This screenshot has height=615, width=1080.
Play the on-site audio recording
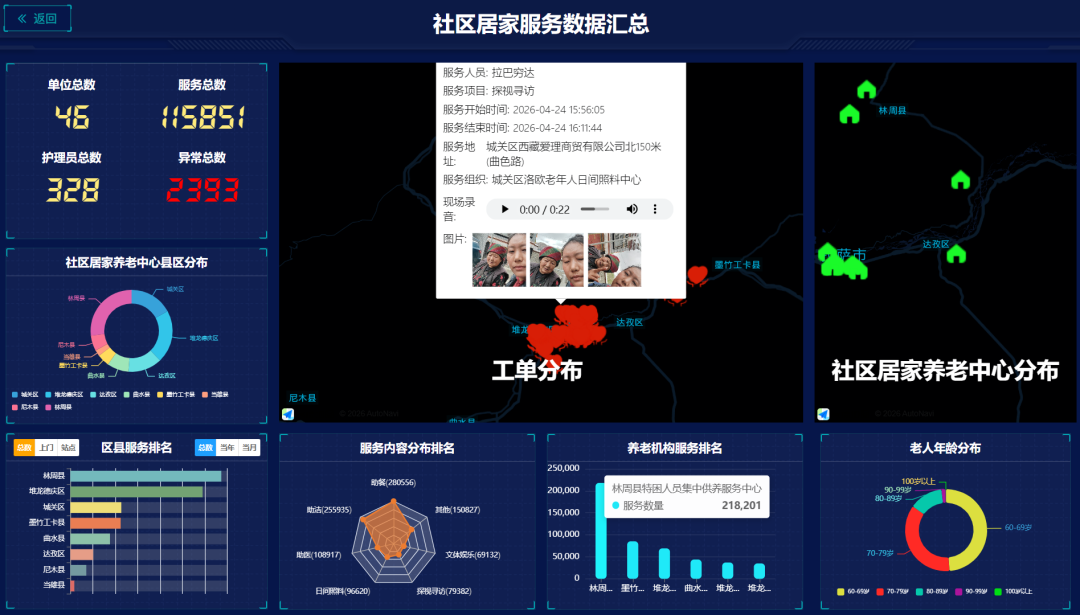pyautogui.click(x=505, y=209)
